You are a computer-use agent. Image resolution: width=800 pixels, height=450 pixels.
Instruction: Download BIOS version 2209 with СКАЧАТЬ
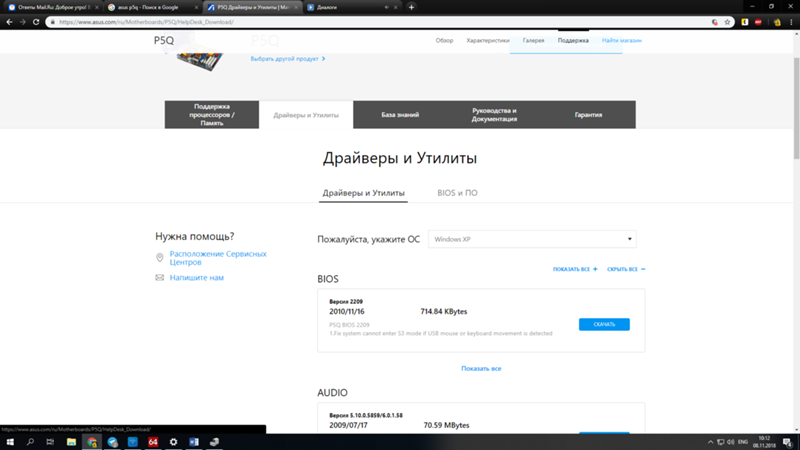pos(604,324)
